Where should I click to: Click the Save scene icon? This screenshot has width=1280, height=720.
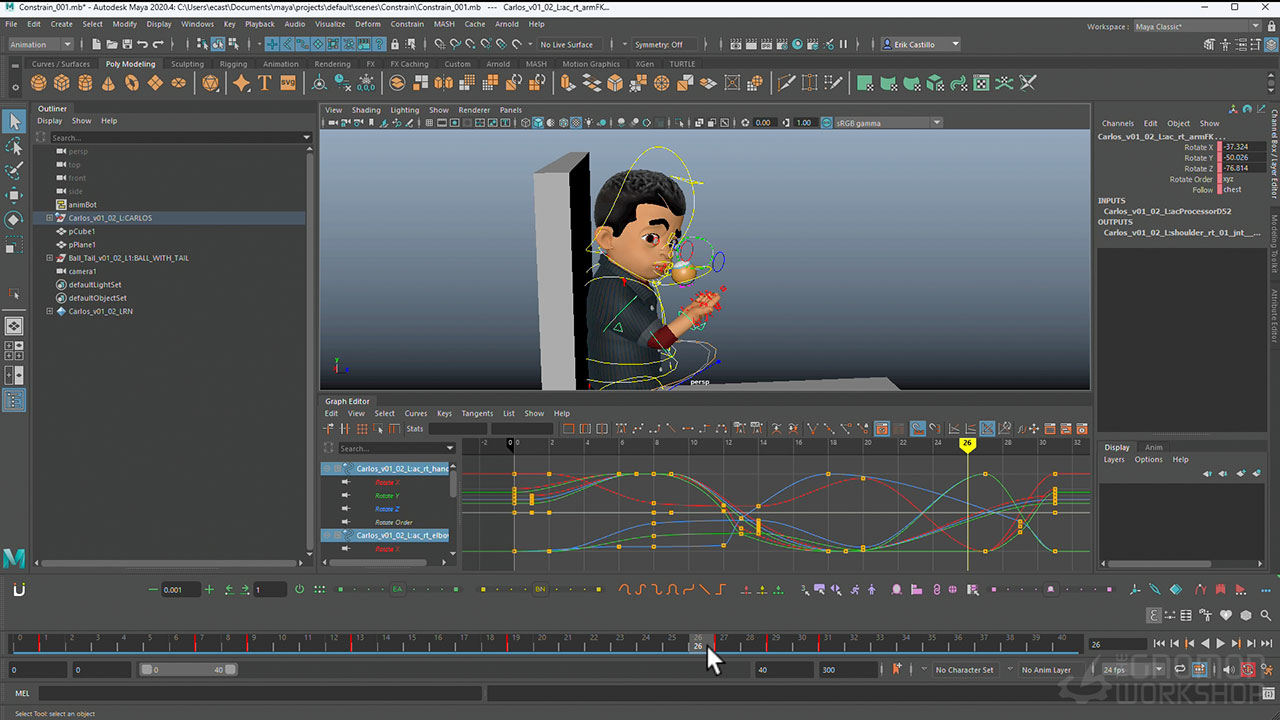pos(126,44)
